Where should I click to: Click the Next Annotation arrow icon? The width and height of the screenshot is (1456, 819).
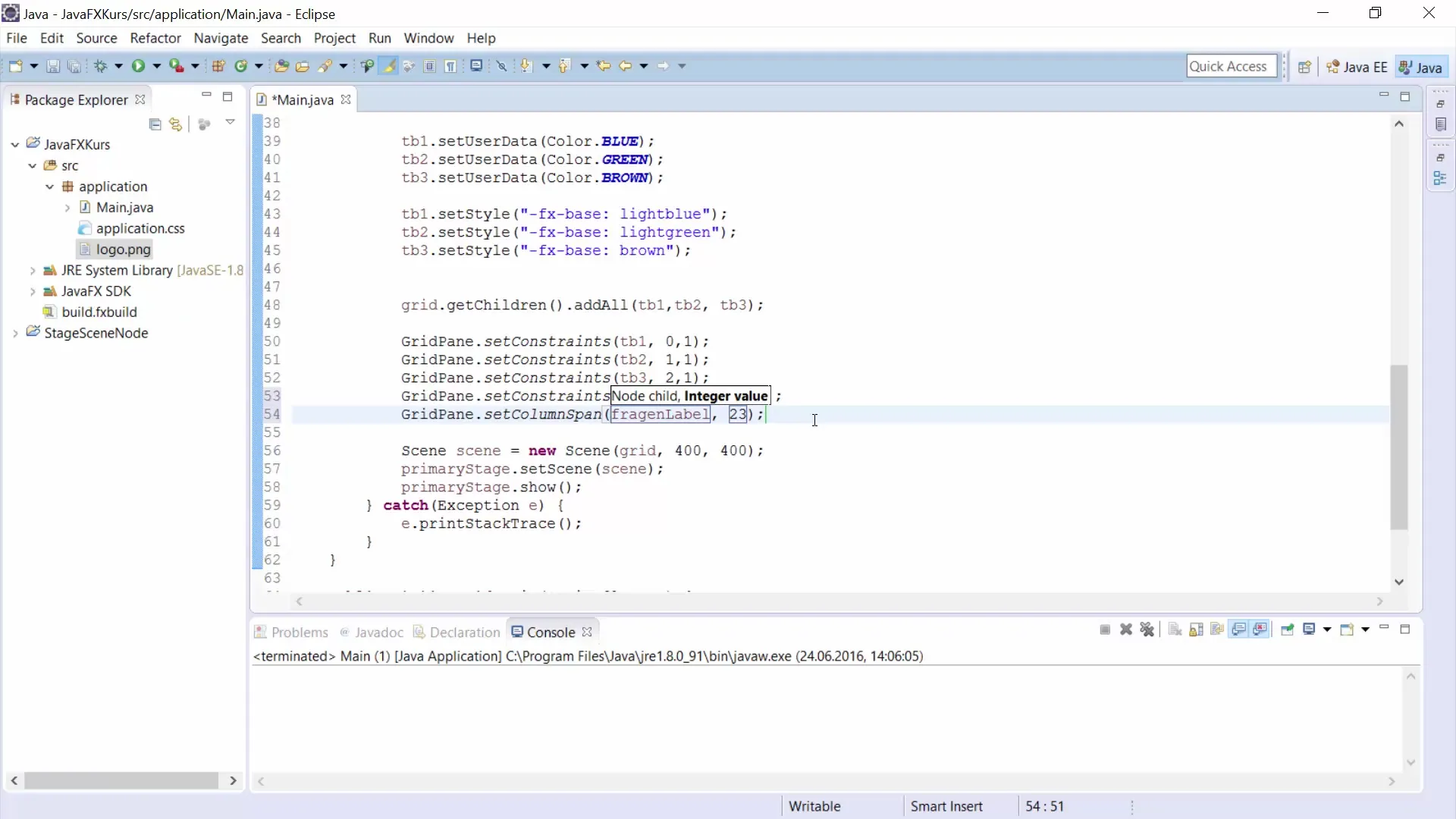526,66
